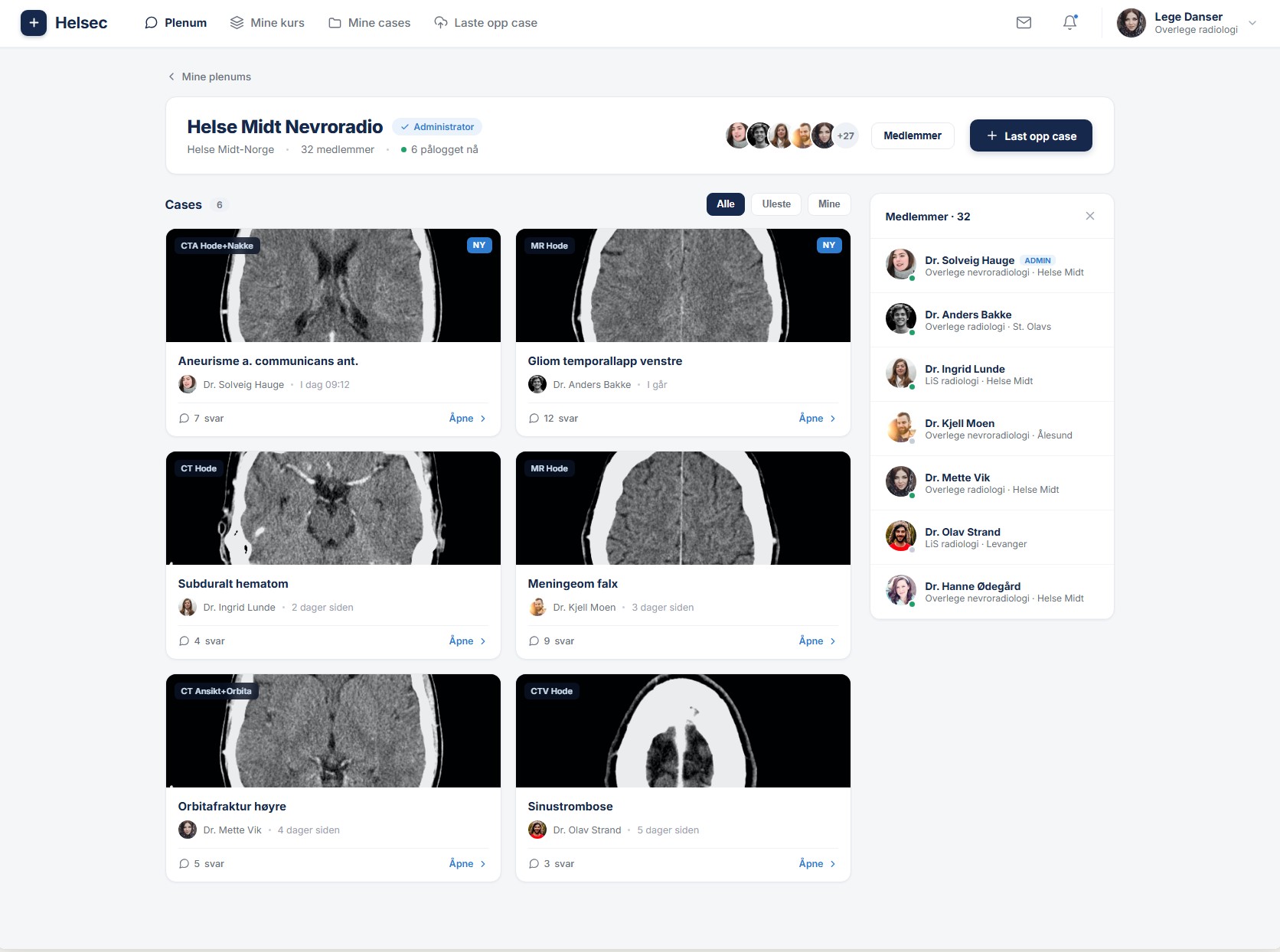Screen dimensions: 1280x952
Task: Click author Dr. Mette Vik on Orbitafraktur card
Action: click(x=233, y=830)
